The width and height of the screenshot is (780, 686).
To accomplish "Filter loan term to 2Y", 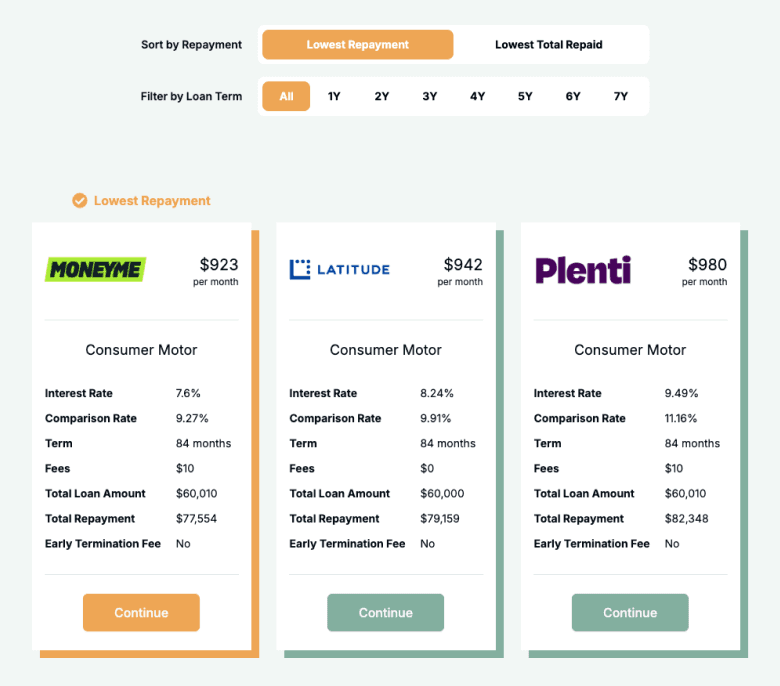I will [x=382, y=97].
